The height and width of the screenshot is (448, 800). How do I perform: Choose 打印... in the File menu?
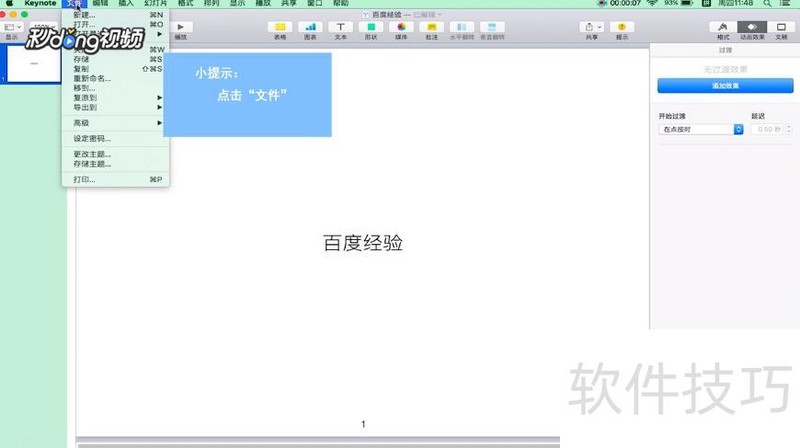115,180
